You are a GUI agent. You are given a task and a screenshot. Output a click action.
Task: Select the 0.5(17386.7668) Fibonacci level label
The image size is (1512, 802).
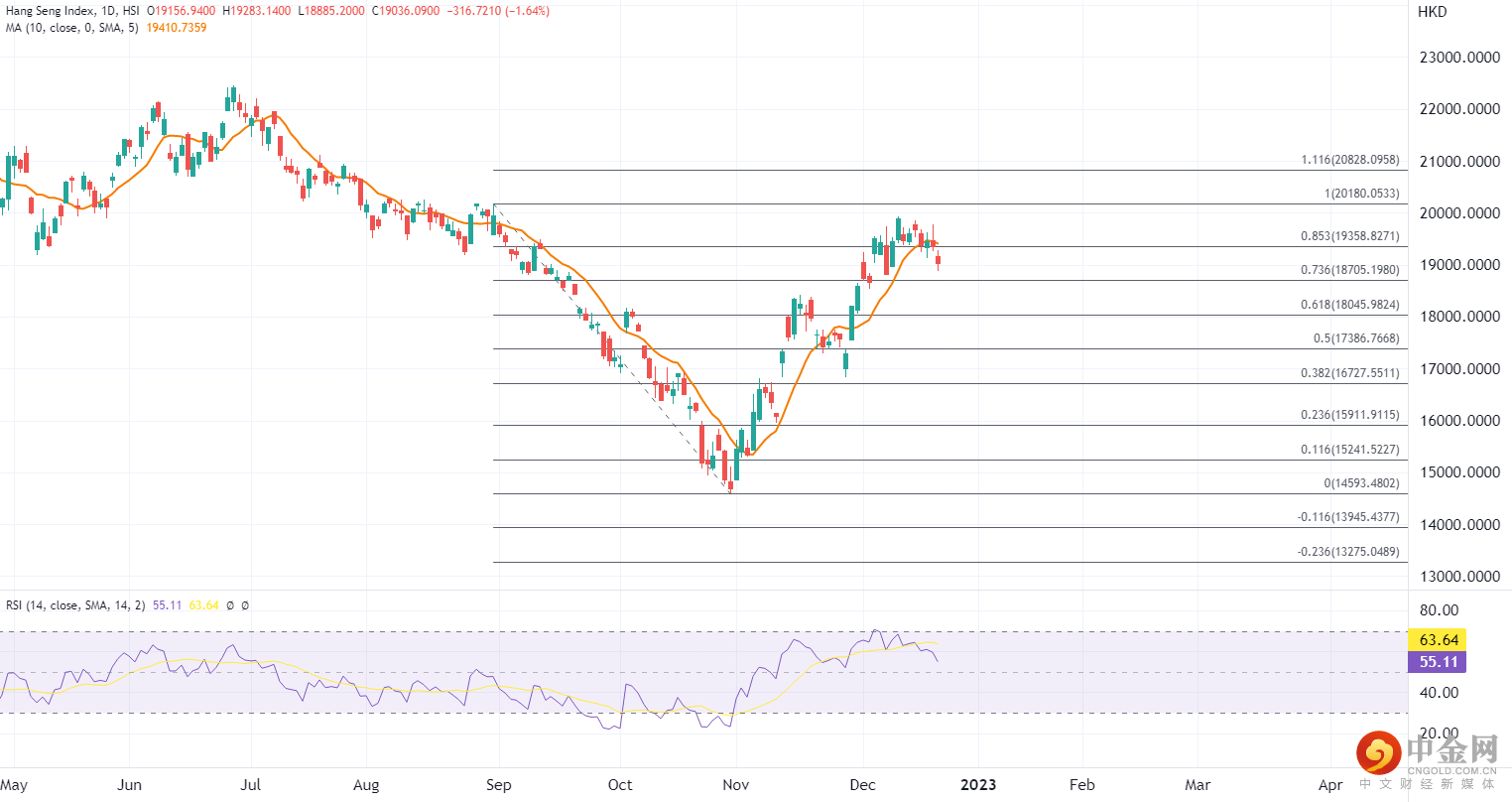[1355, 338]
